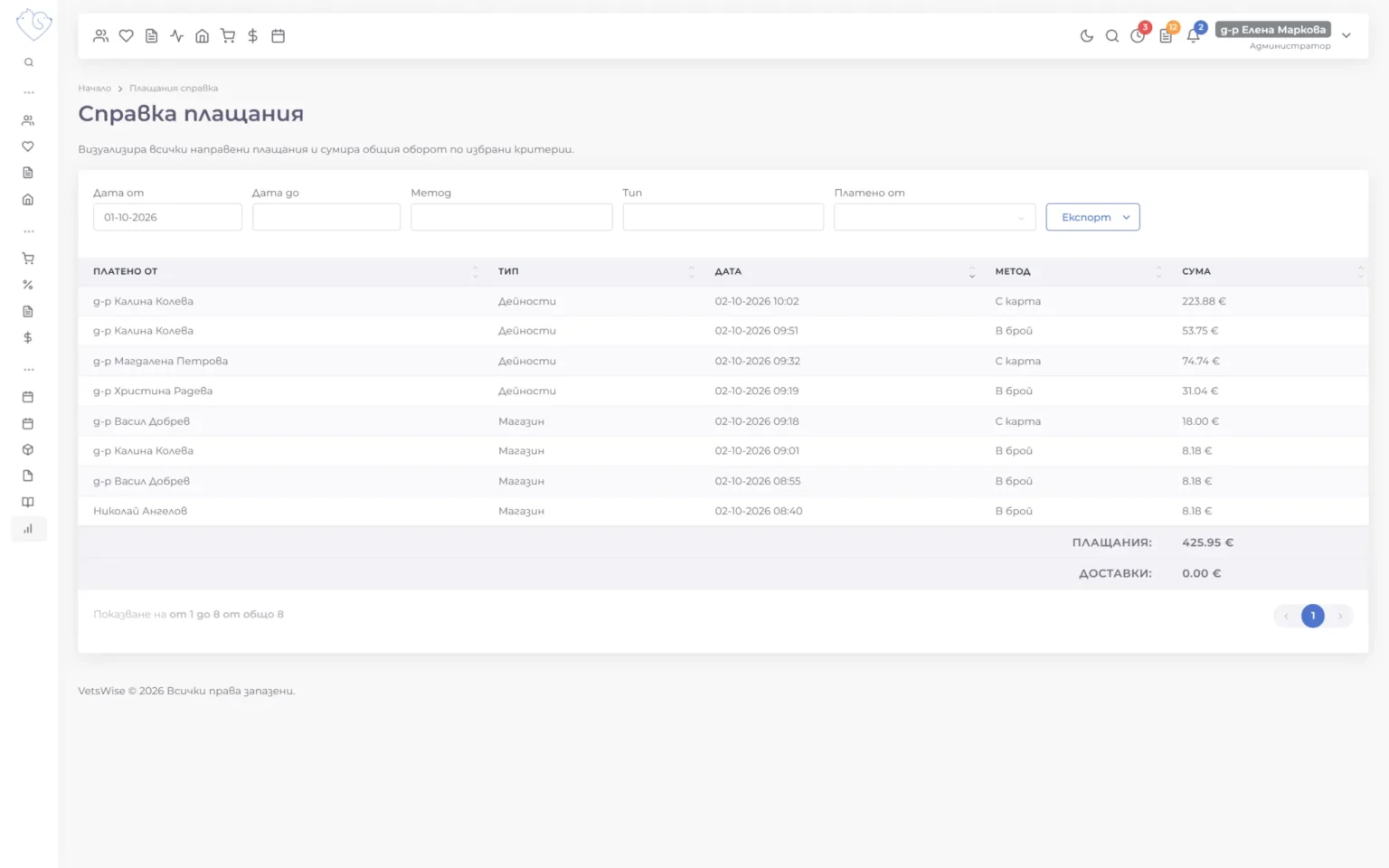Open the heart patients icon in toolbar
Viewport: 1389px width, 868px height.
click(x=126, y=36)
